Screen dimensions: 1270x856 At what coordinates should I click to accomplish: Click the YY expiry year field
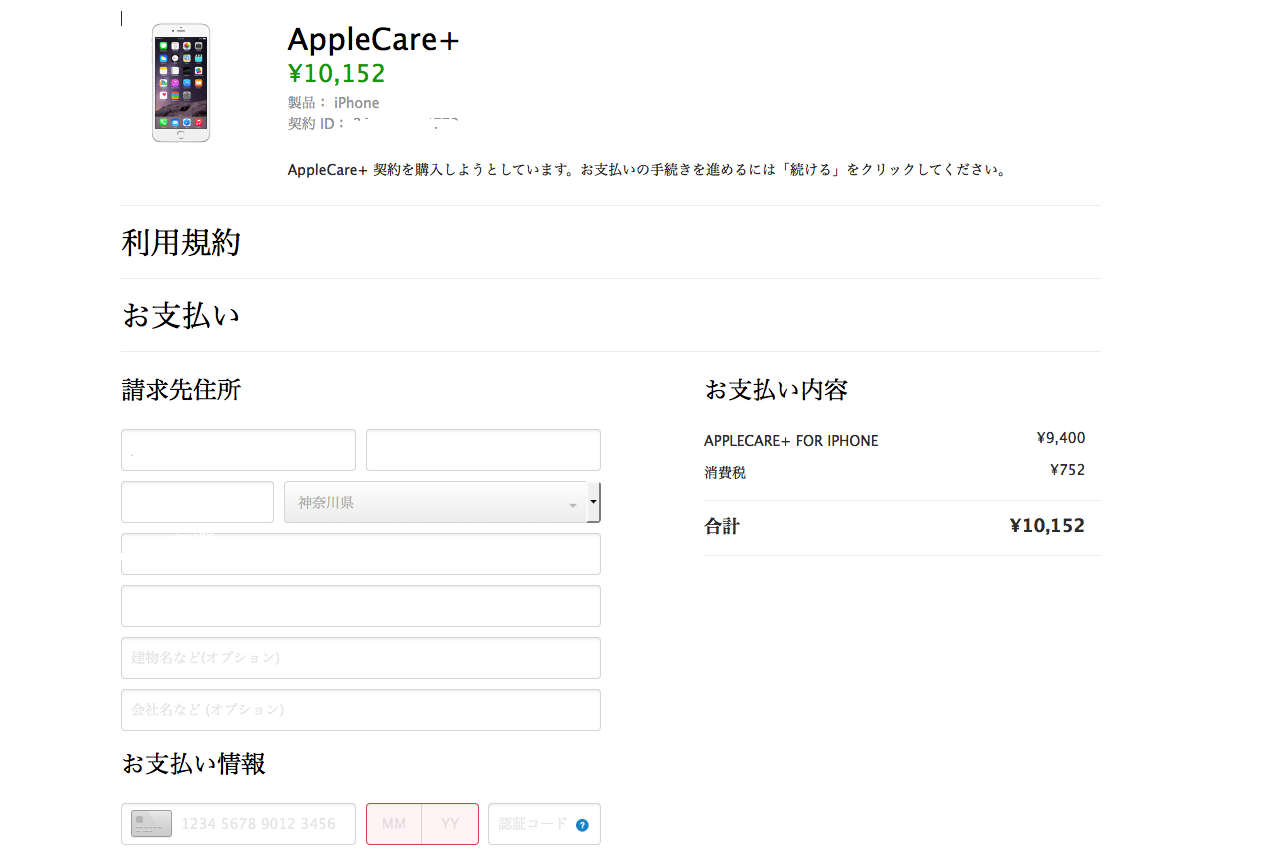pos(450,824)
